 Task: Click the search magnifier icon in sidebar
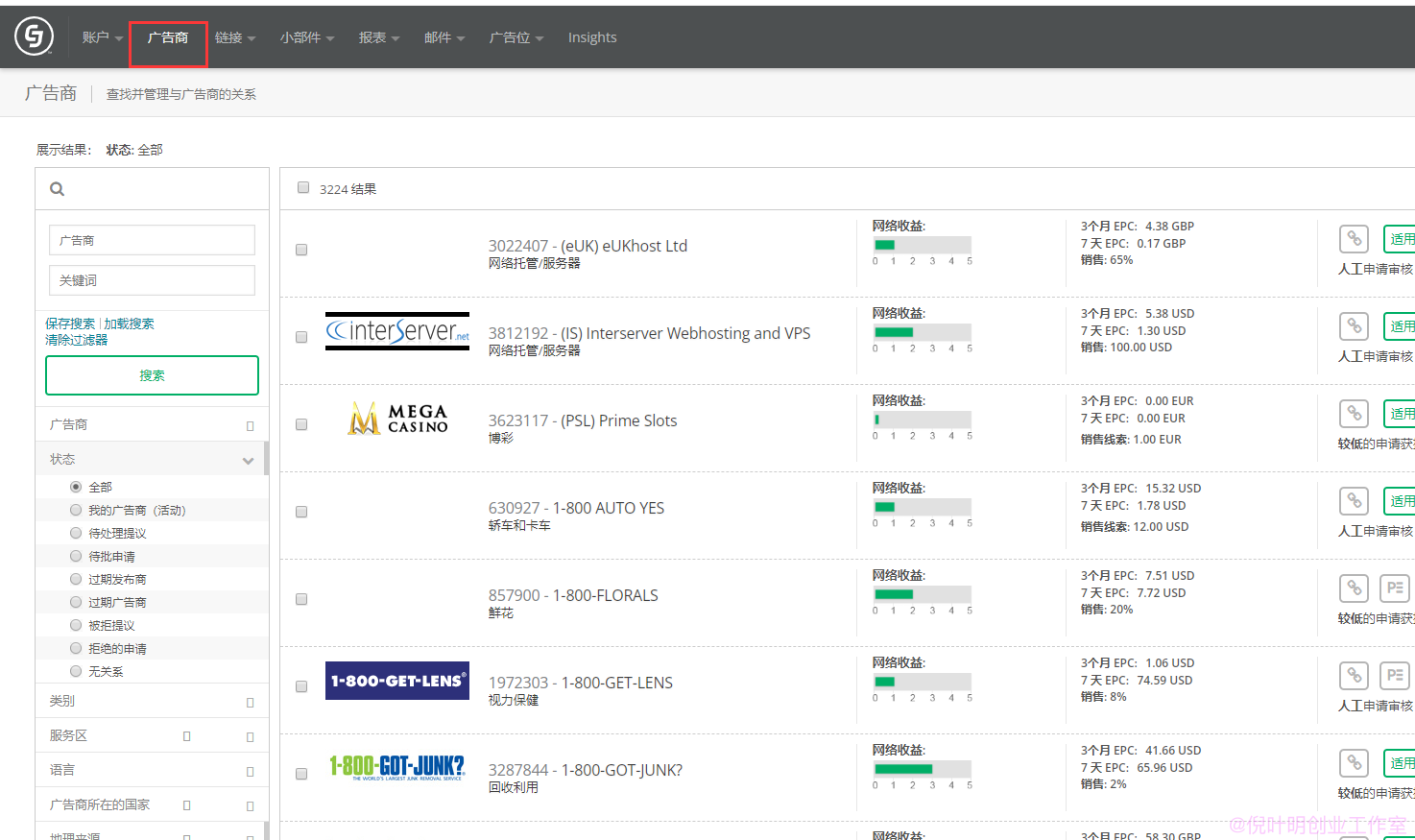(58, 189)
